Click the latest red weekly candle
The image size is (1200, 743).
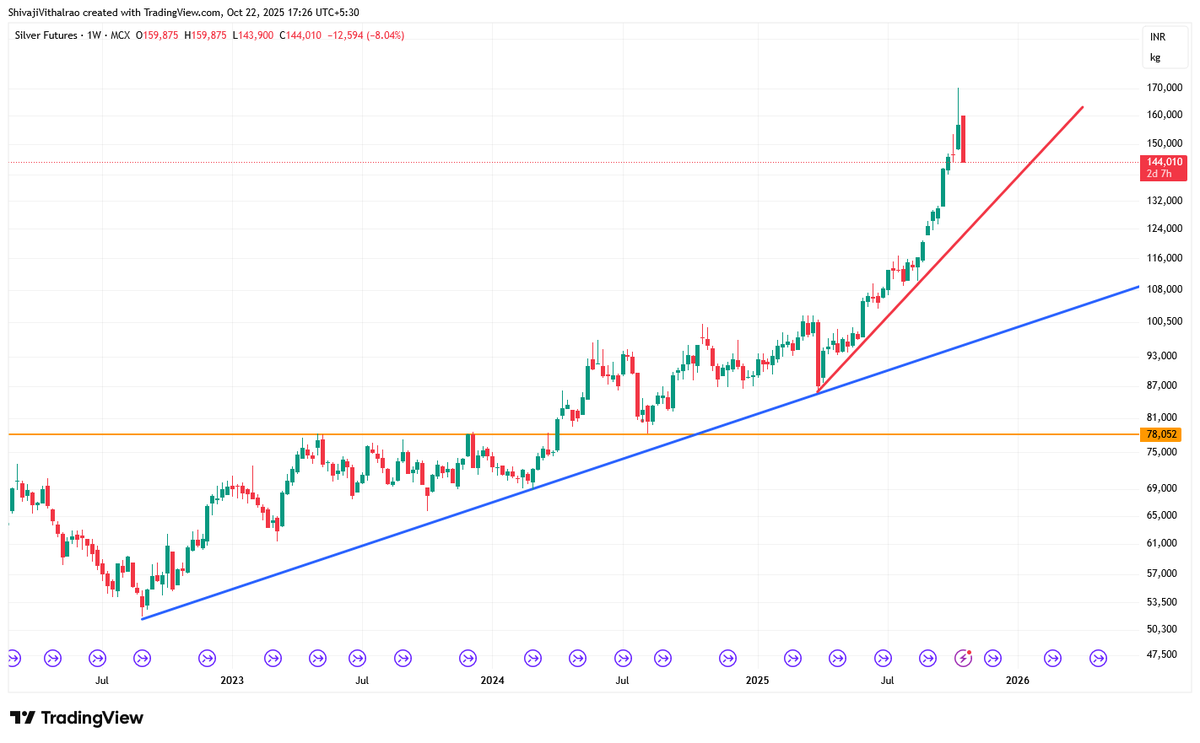click(x=963, y=138)
